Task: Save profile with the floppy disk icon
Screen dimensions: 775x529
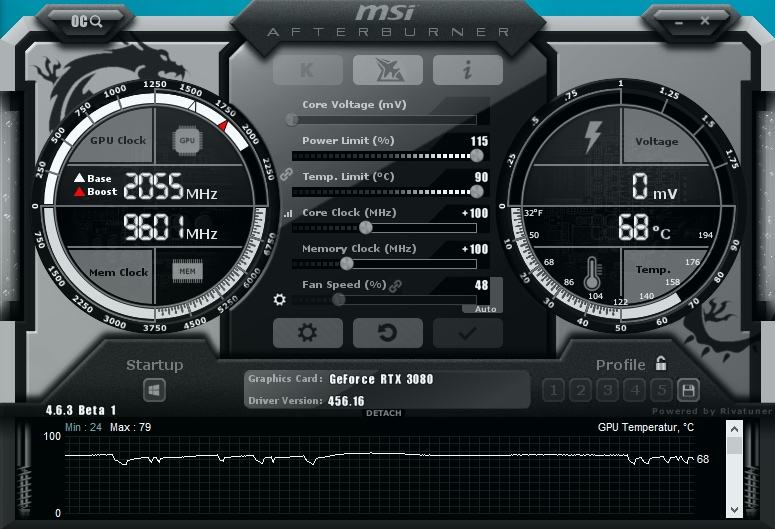Action: 688,391
